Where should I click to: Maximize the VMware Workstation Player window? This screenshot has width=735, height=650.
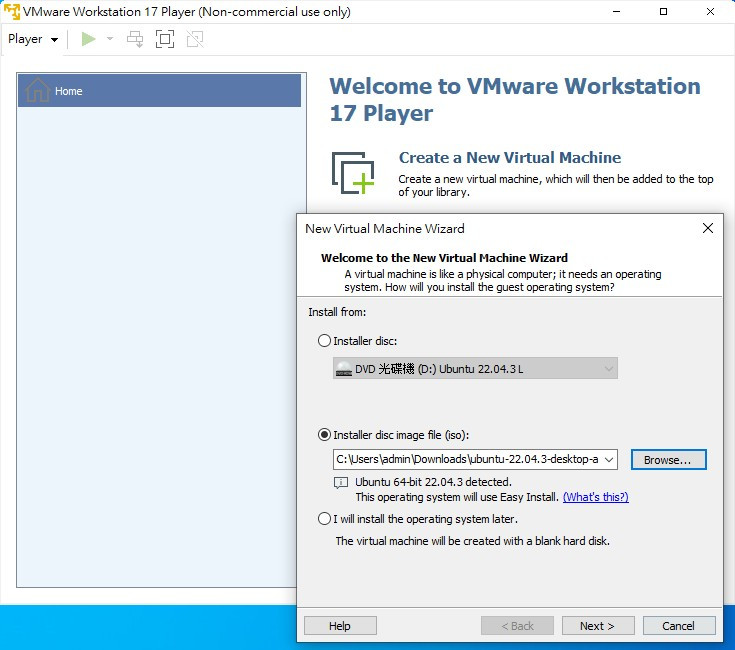coord(663,11)
